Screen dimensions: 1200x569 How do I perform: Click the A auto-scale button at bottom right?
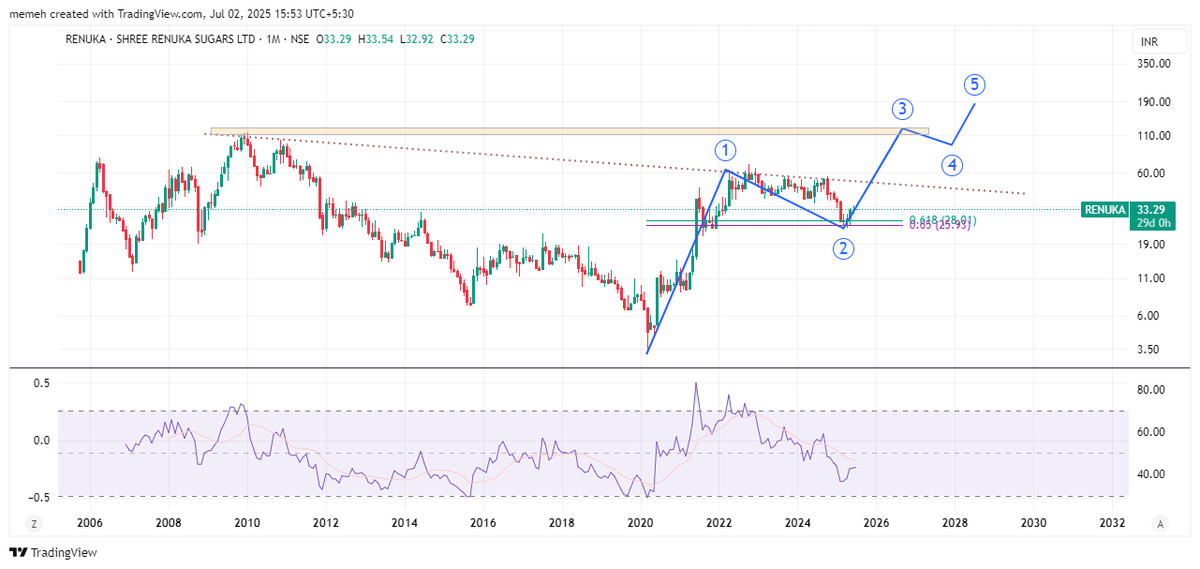coord(1160,523)
